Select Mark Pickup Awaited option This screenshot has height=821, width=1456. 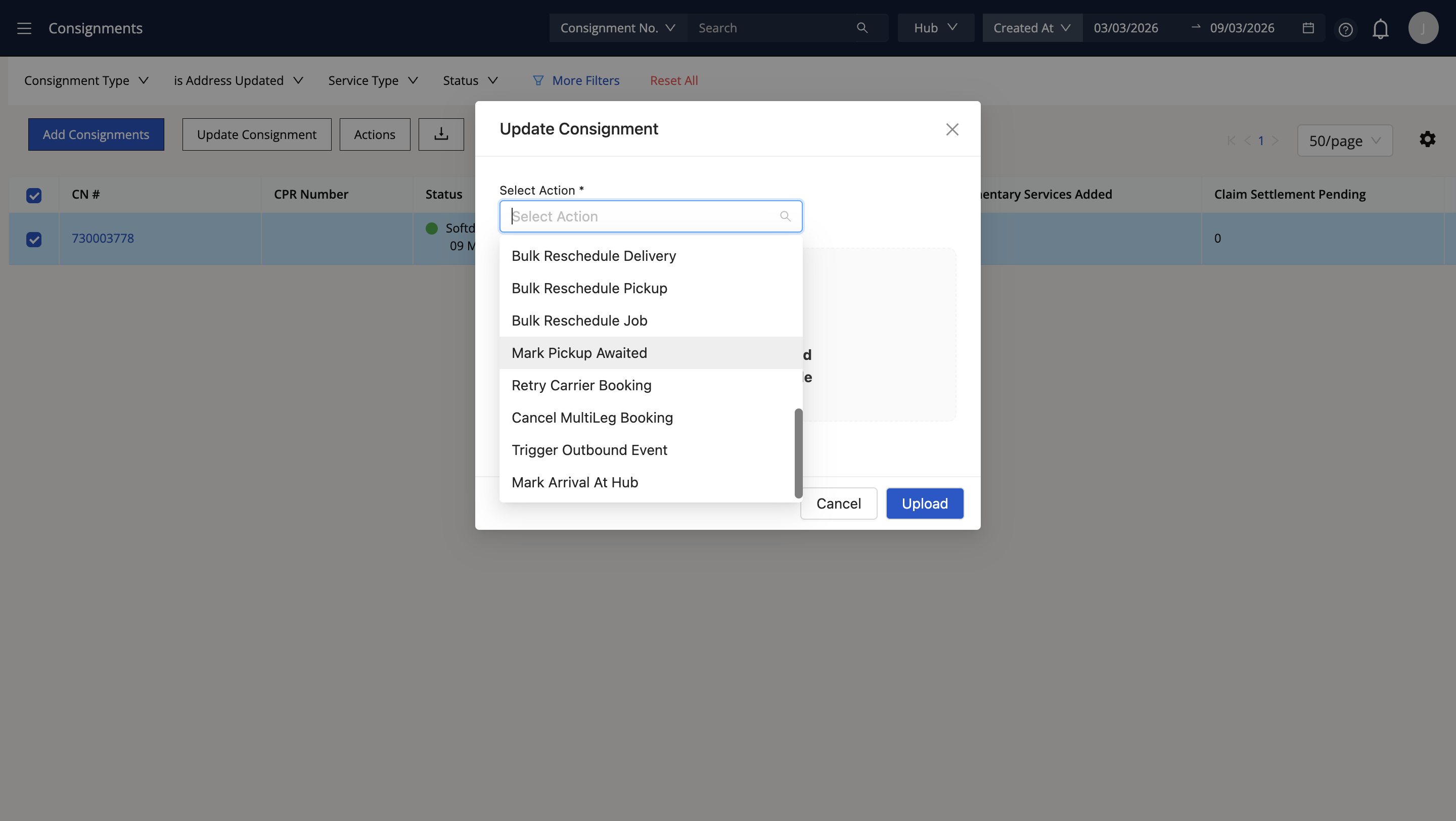(x=579, y=353)
